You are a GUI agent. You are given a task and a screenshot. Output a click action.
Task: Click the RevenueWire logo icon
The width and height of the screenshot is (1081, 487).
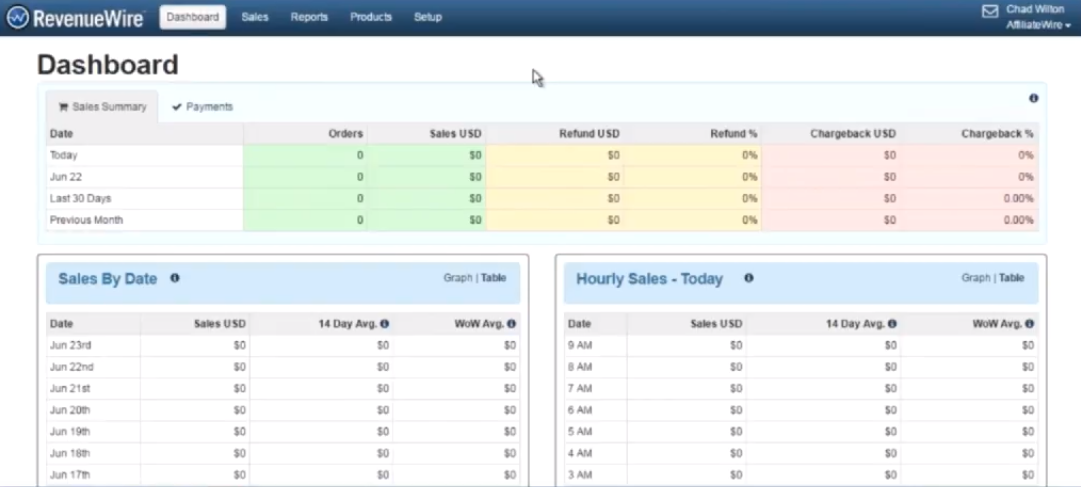point(18,17)
